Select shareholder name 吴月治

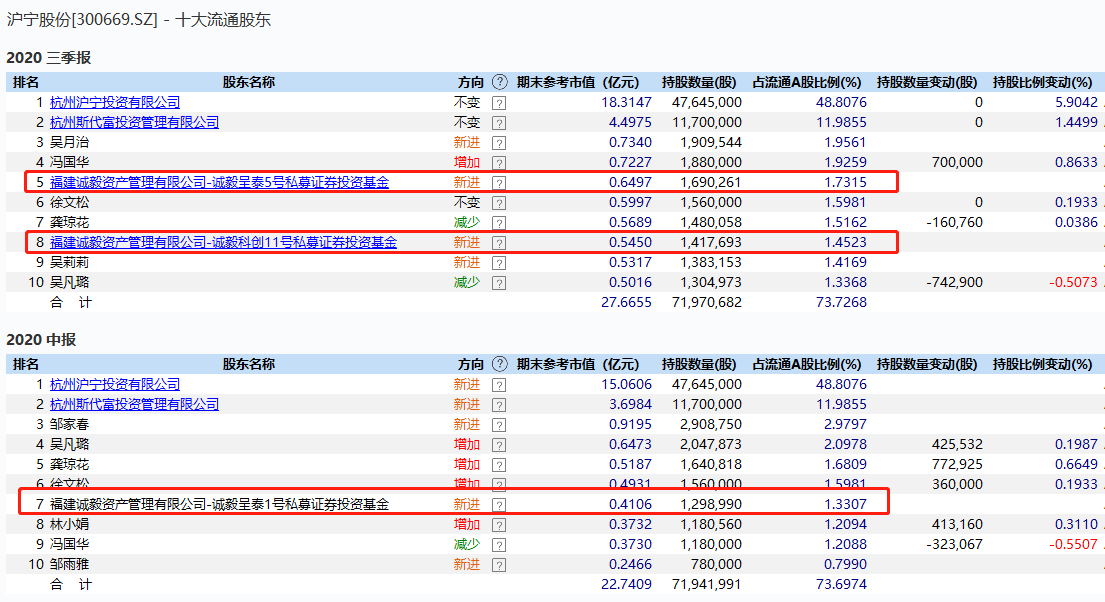coord(69,142)
